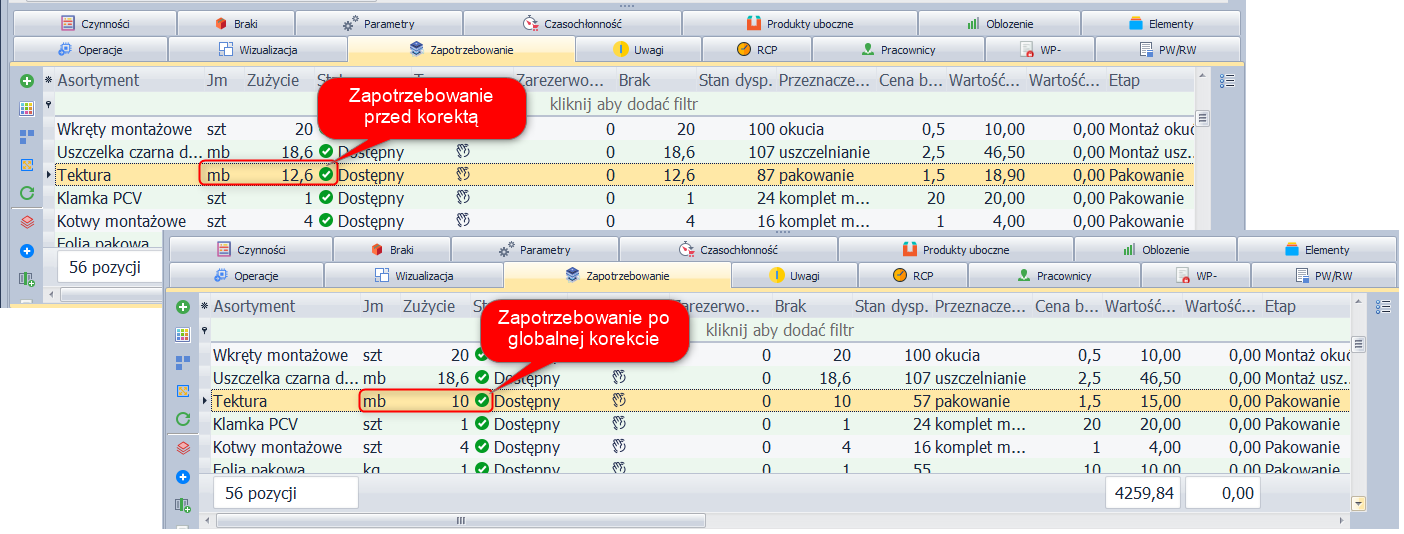Click the blue tiles icon in upper sidebar

(x=27, y=136)
